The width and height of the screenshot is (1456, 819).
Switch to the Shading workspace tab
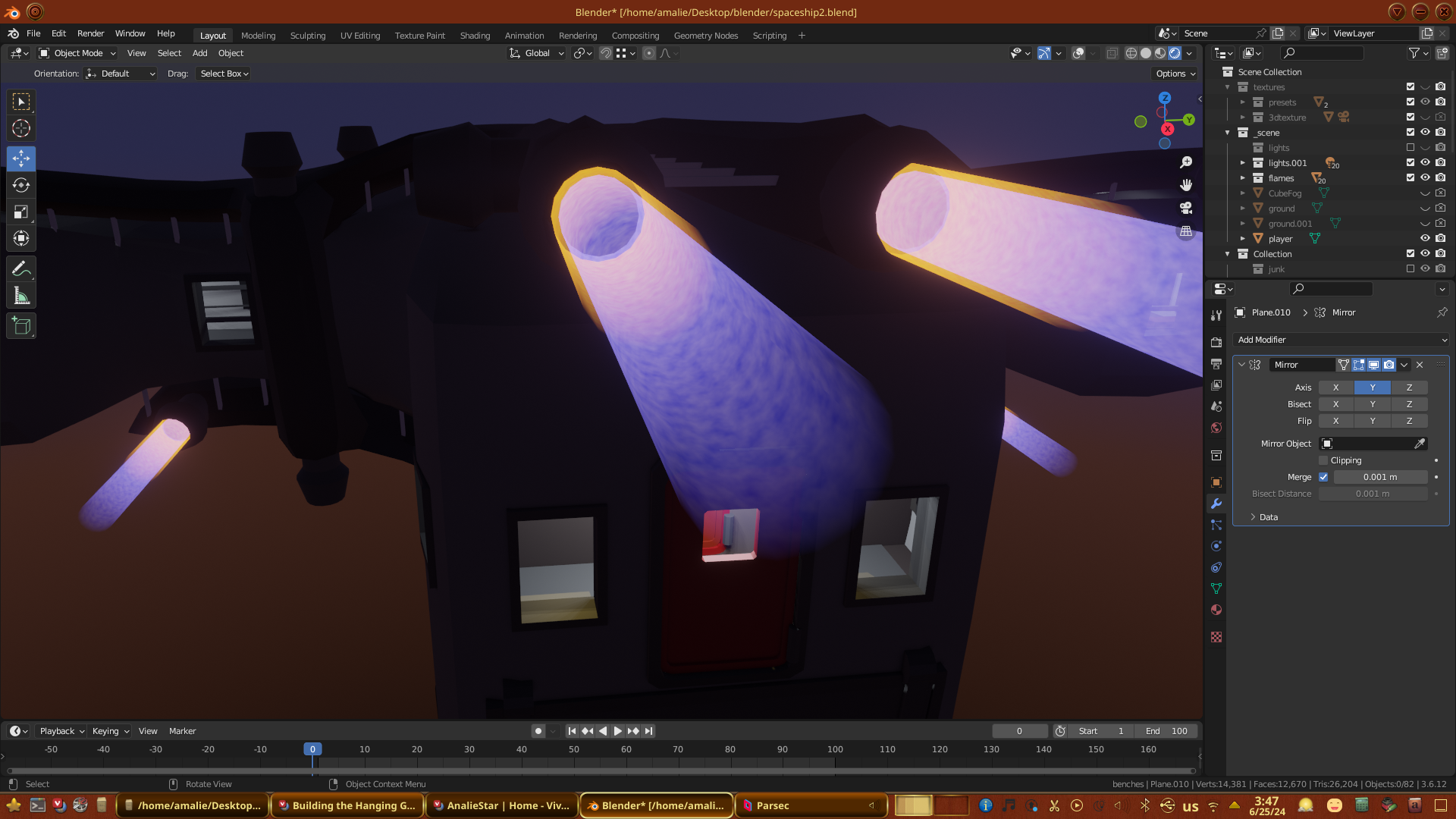475,36
